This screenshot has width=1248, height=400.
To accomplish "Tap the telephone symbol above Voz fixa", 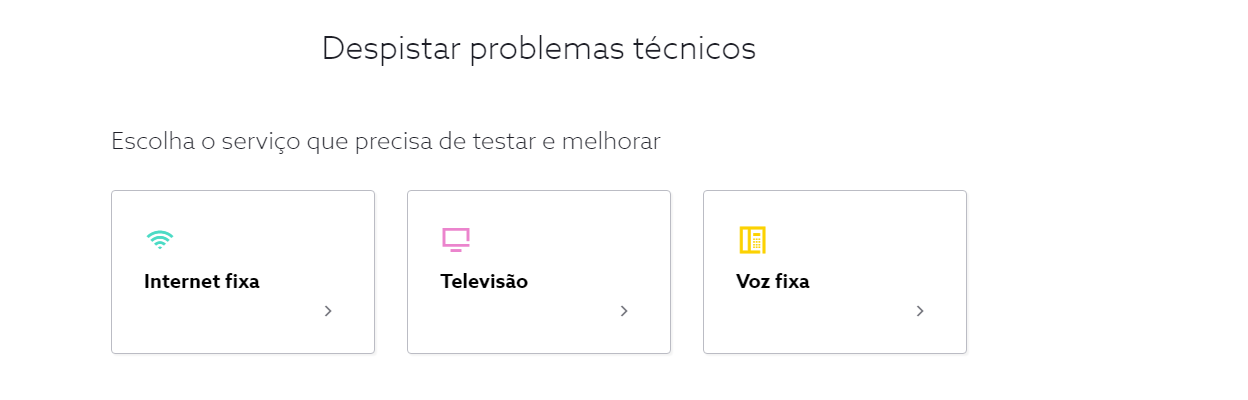I will (x=752, y=240).
